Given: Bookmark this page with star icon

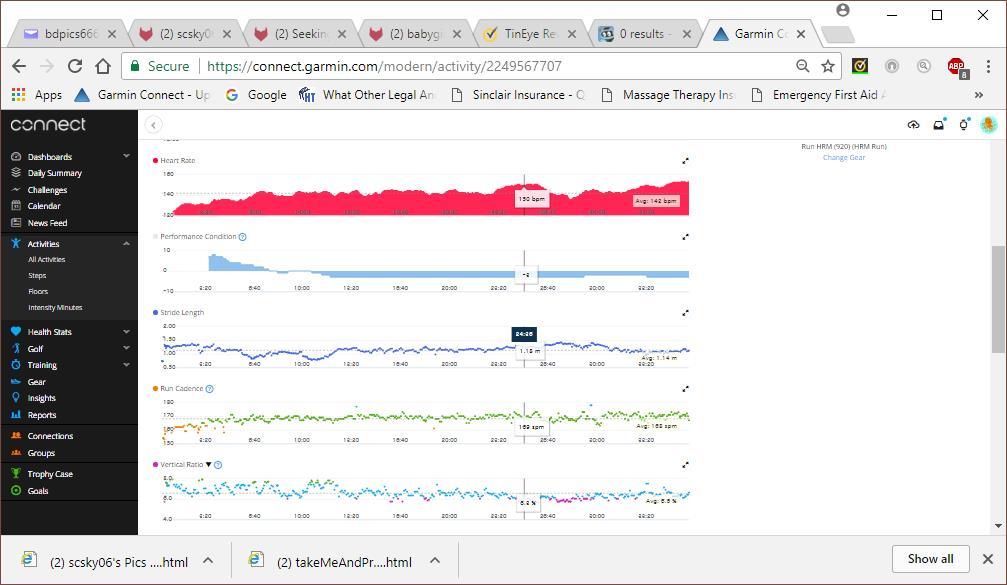Looking at the screenshot, I should [x=828, y=66].
